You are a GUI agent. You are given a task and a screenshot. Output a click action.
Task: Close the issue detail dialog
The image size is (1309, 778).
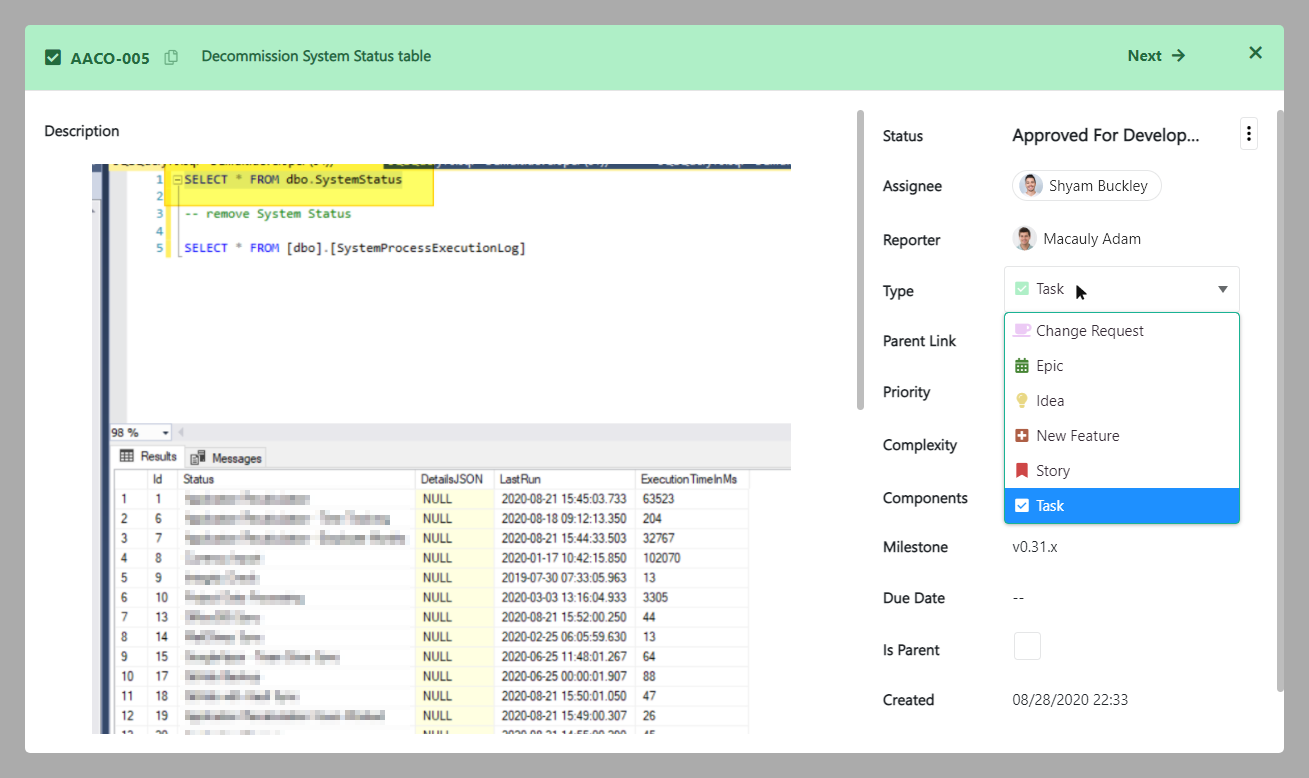click(x=1255, y=53)
